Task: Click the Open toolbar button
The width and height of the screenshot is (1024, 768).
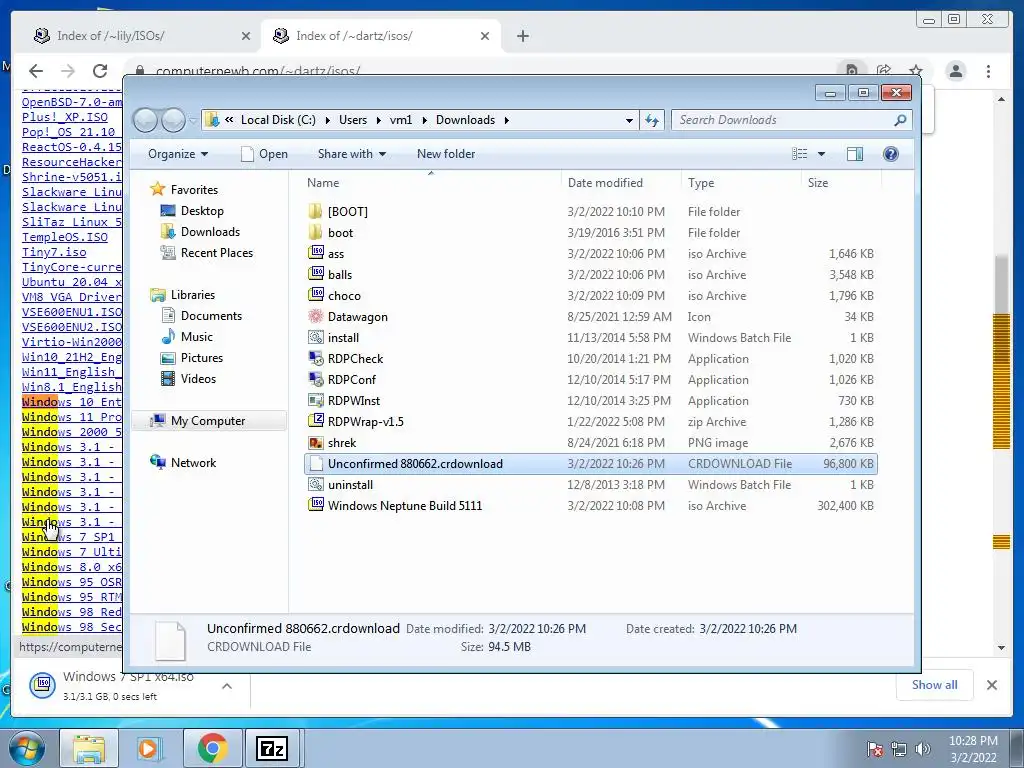Action: [264, 153]
